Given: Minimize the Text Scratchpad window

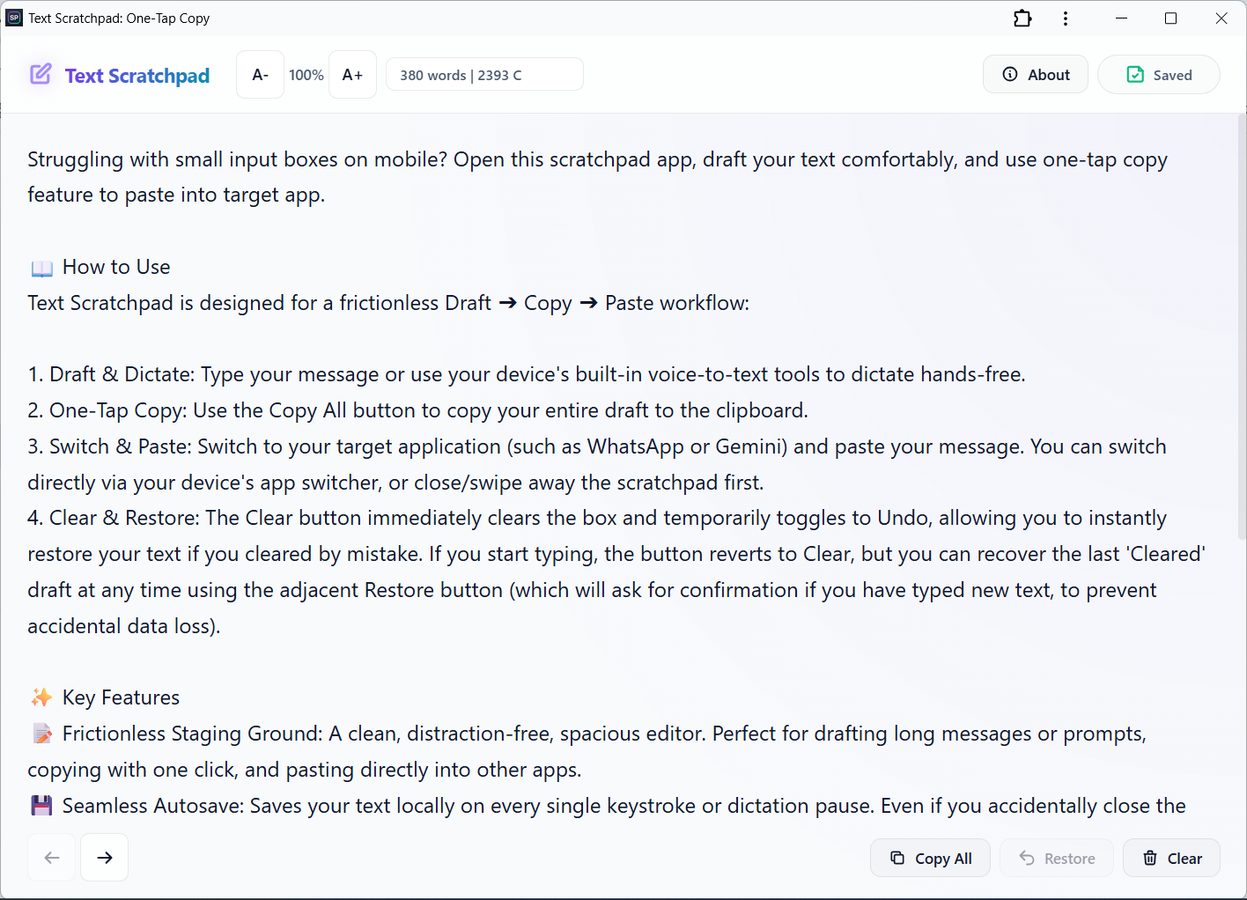Looking at the screenshot, I should click(x=1121, y=18).
